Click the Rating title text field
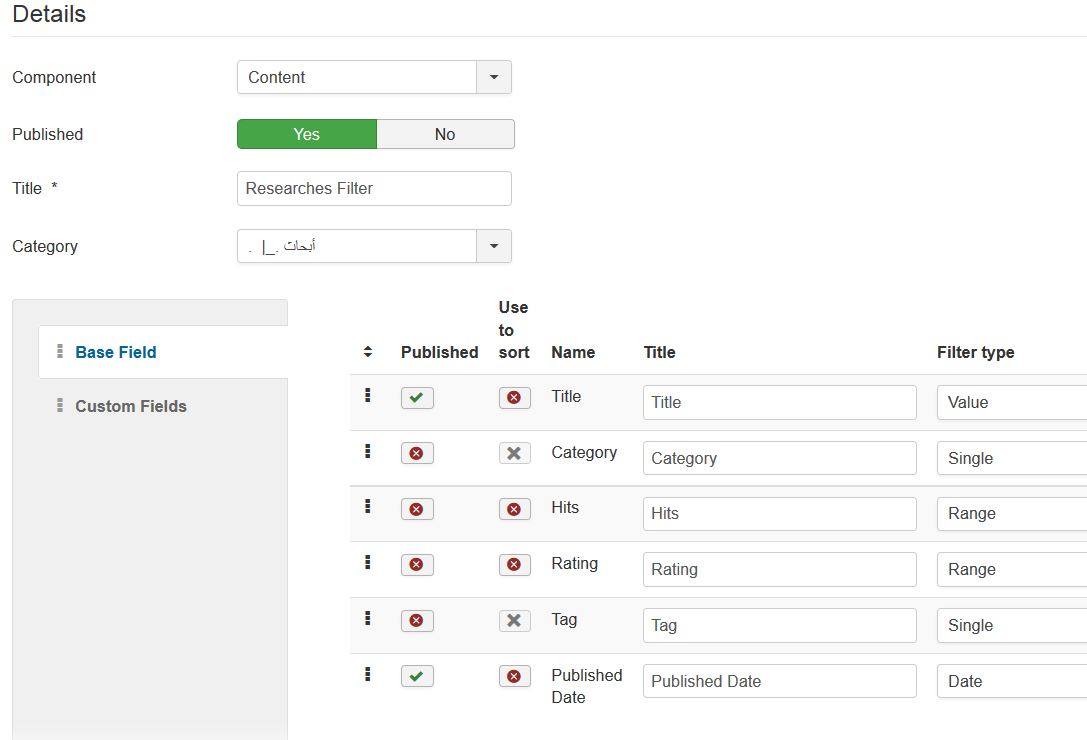Image resolution: width=1087 pixels, height=740 pixels. pyautogui.click(x=779, y=569)
